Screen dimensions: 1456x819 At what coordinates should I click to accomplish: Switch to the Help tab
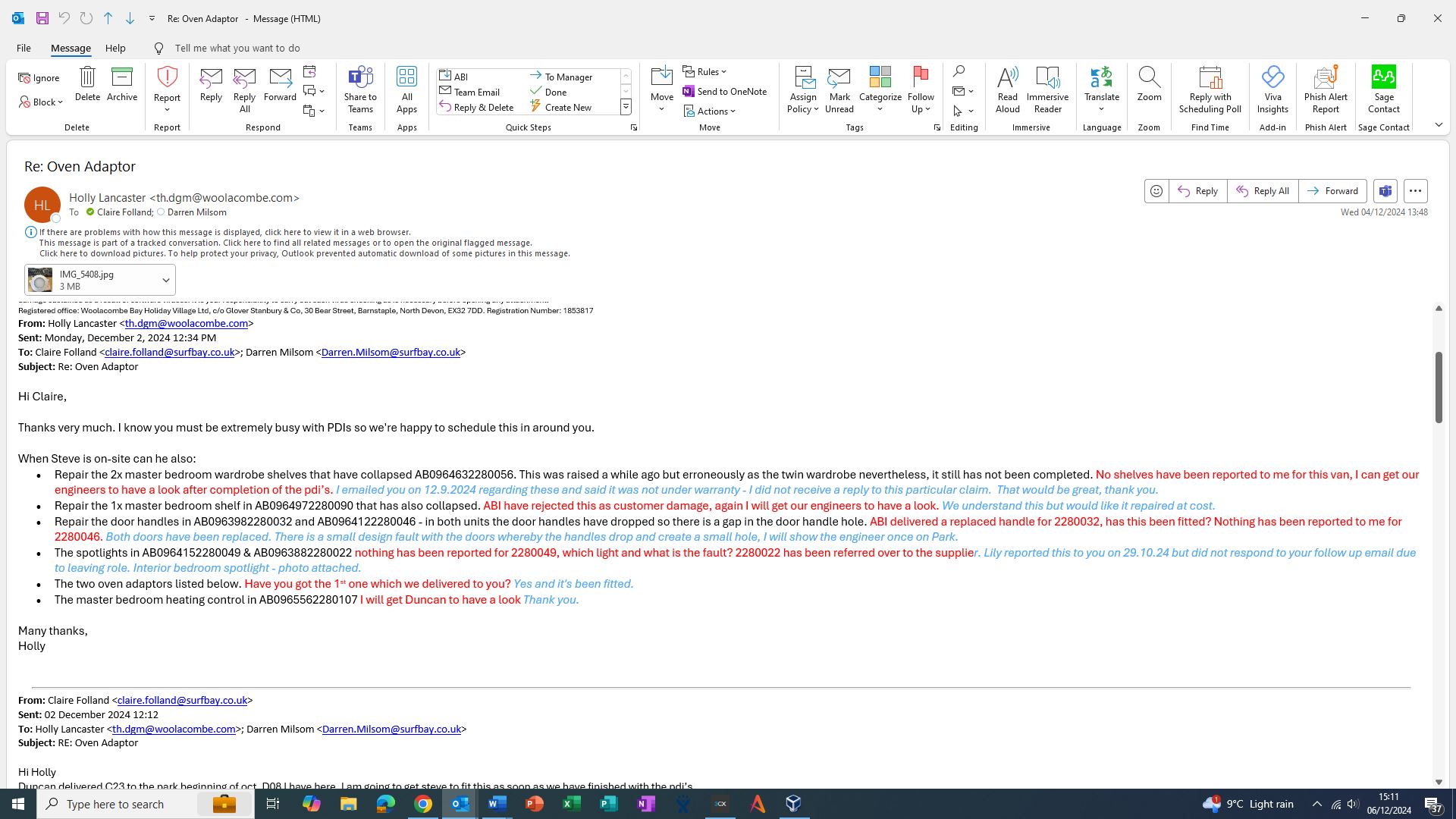[115, 48]
